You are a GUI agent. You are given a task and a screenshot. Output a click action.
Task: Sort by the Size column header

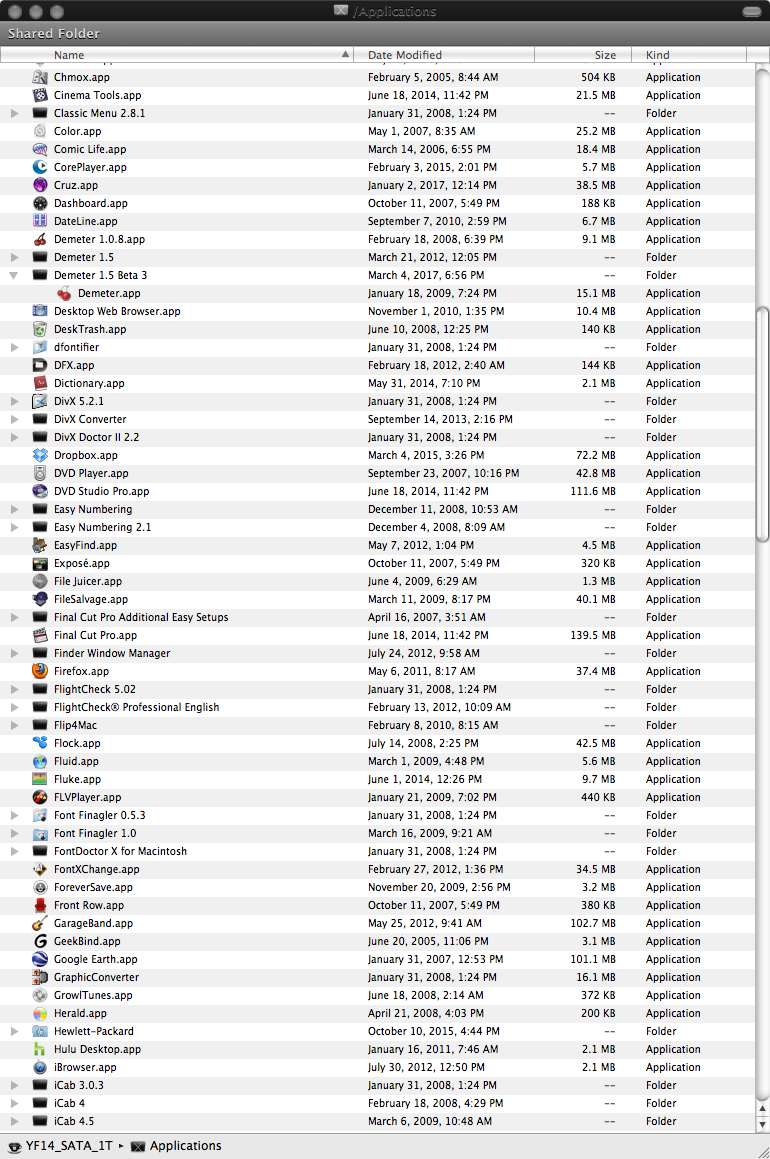tap(583, 55)
